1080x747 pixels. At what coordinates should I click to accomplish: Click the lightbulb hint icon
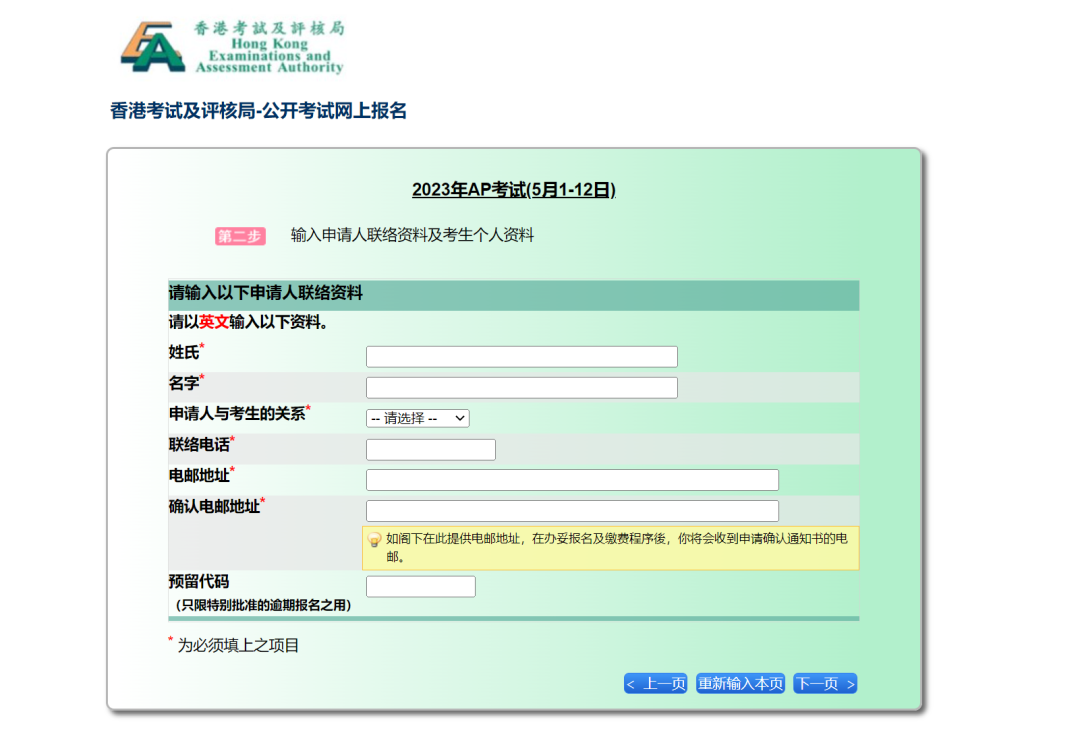(374, 540)
